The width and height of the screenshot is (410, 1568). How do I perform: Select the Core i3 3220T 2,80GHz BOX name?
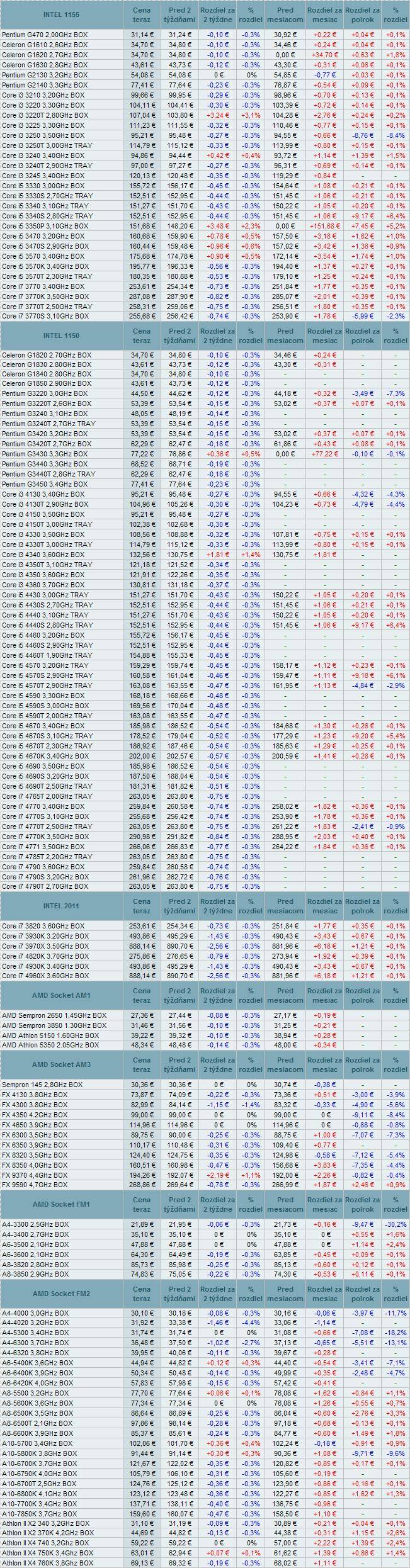[45, 115]
